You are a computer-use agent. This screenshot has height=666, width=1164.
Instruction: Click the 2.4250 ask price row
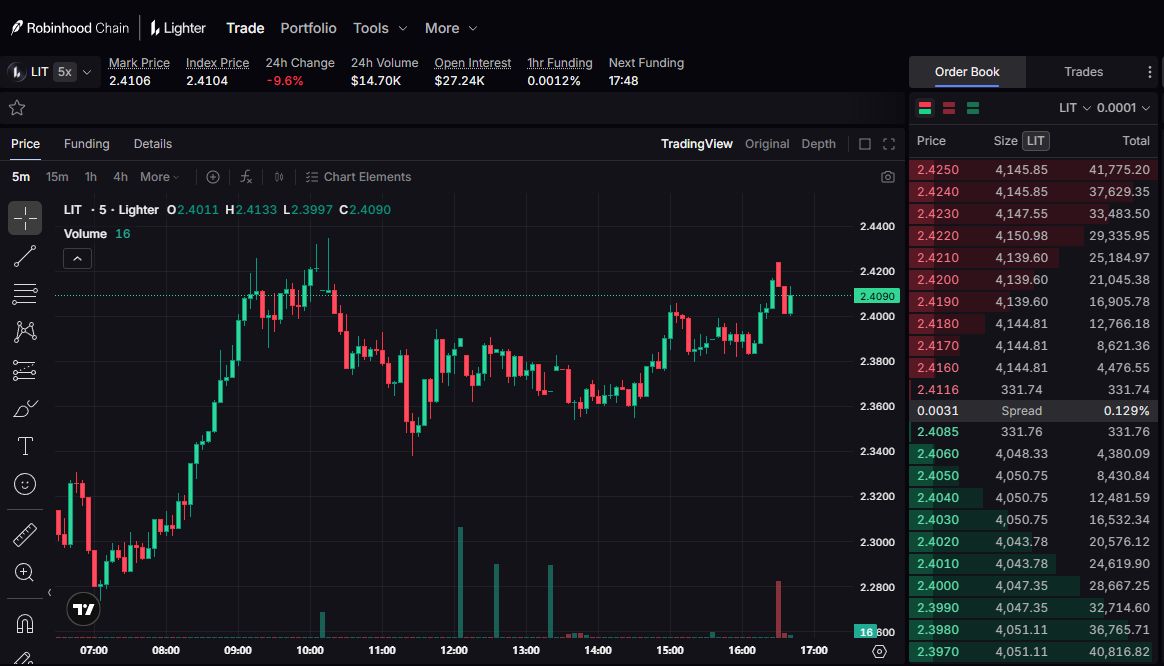(1033, 169)
